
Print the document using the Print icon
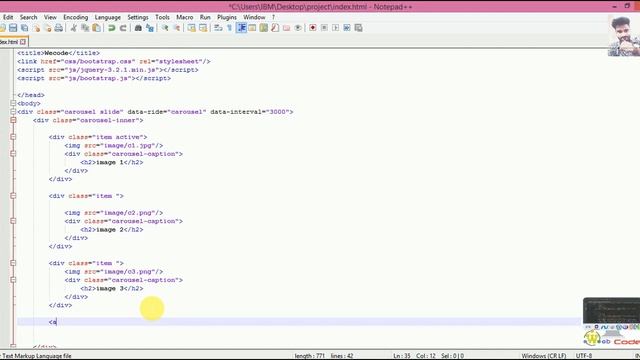point(59,28)
